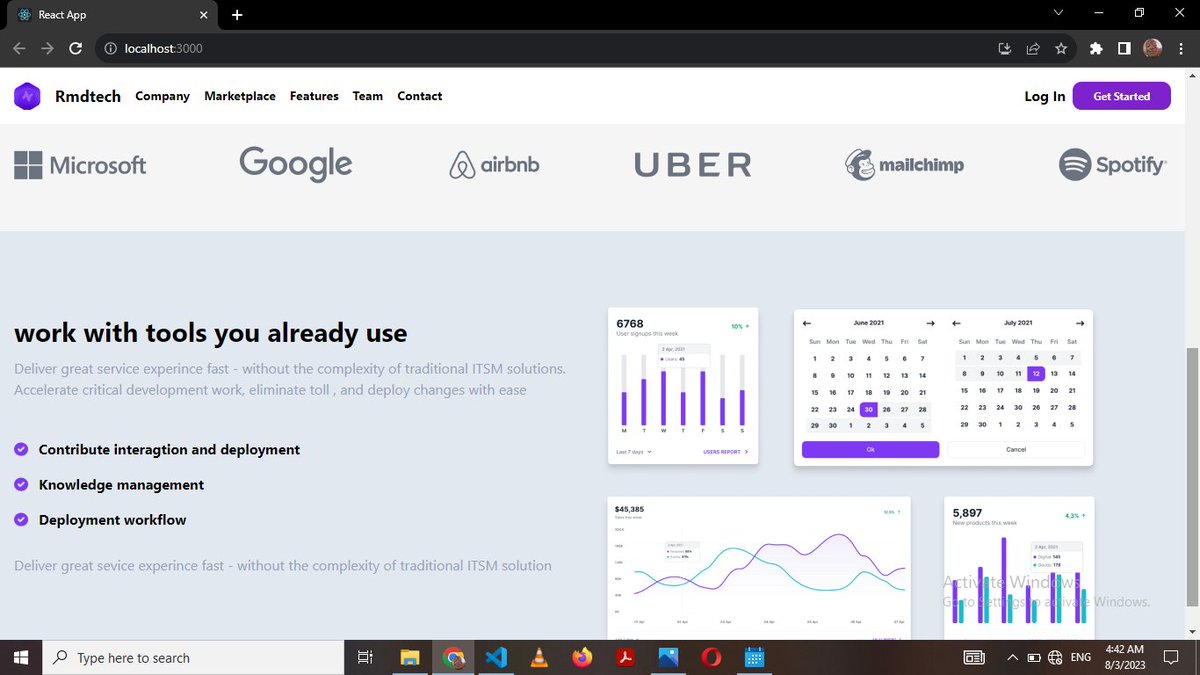
Task: Click check icon beside Contribute interagtion and deployment
Action: (21, 450)
